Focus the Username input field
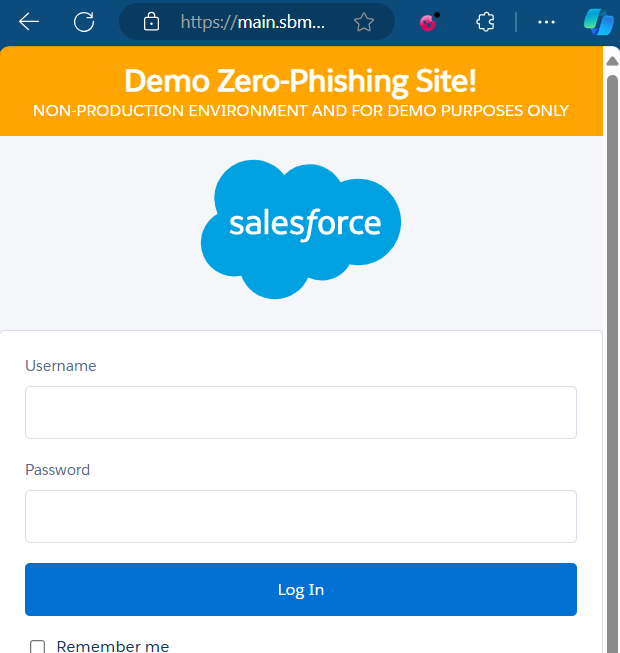Viewport: 620px width, 653px height. tap(301, 412)
